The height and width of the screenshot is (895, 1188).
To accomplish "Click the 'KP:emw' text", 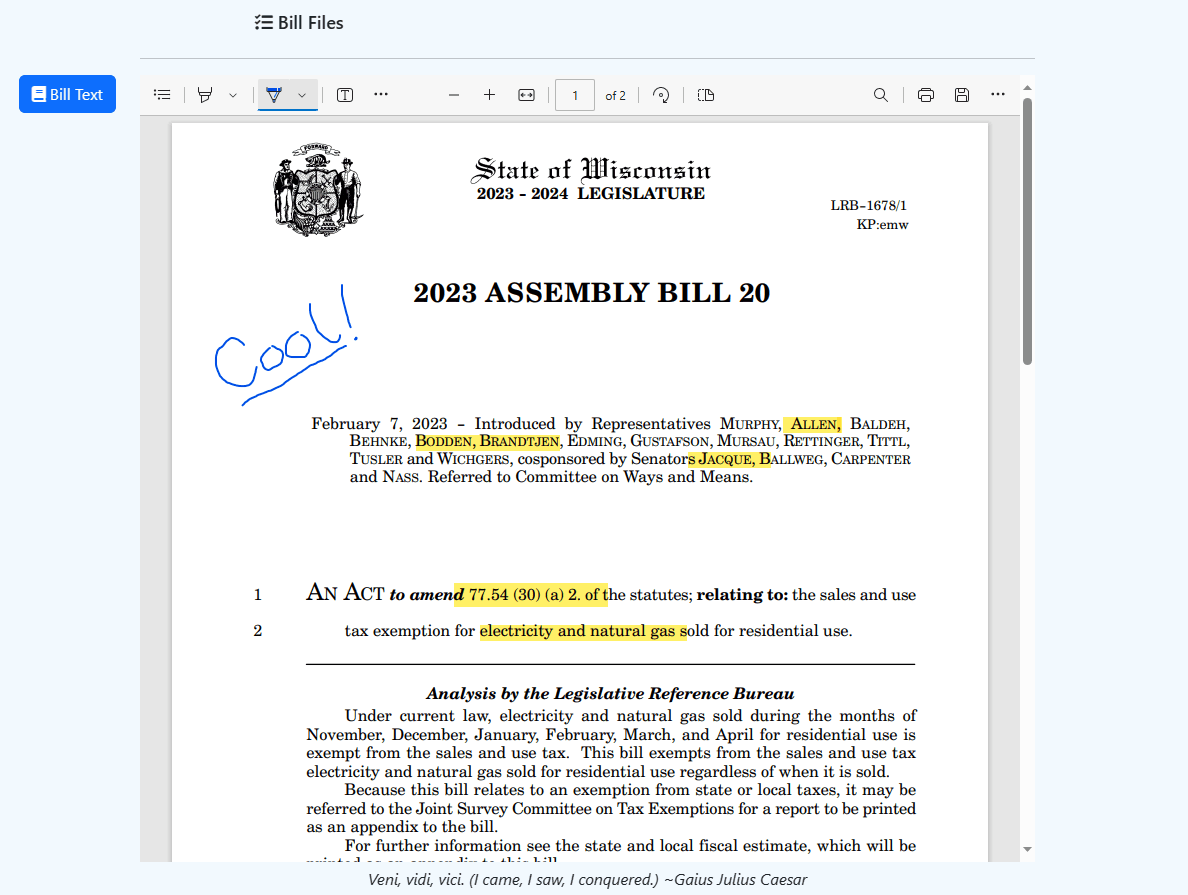I will [x=882, y=224].
